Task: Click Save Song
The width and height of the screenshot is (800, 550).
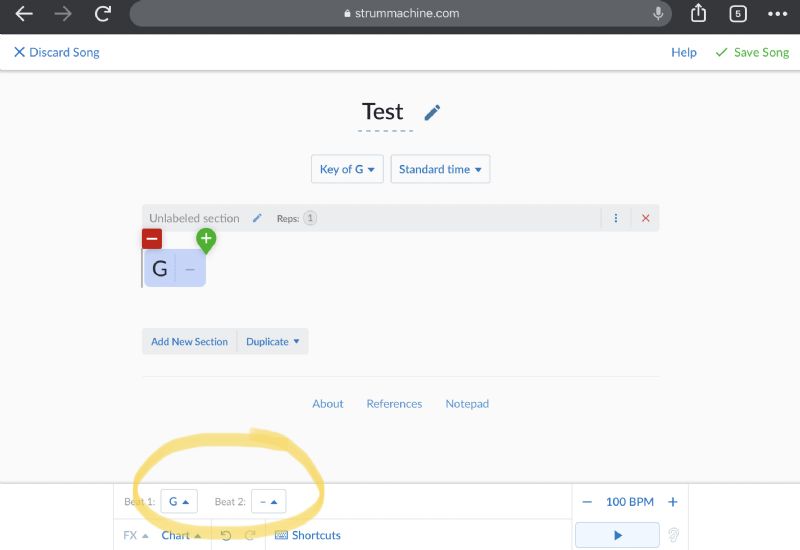Action: [x=752, y=52]
